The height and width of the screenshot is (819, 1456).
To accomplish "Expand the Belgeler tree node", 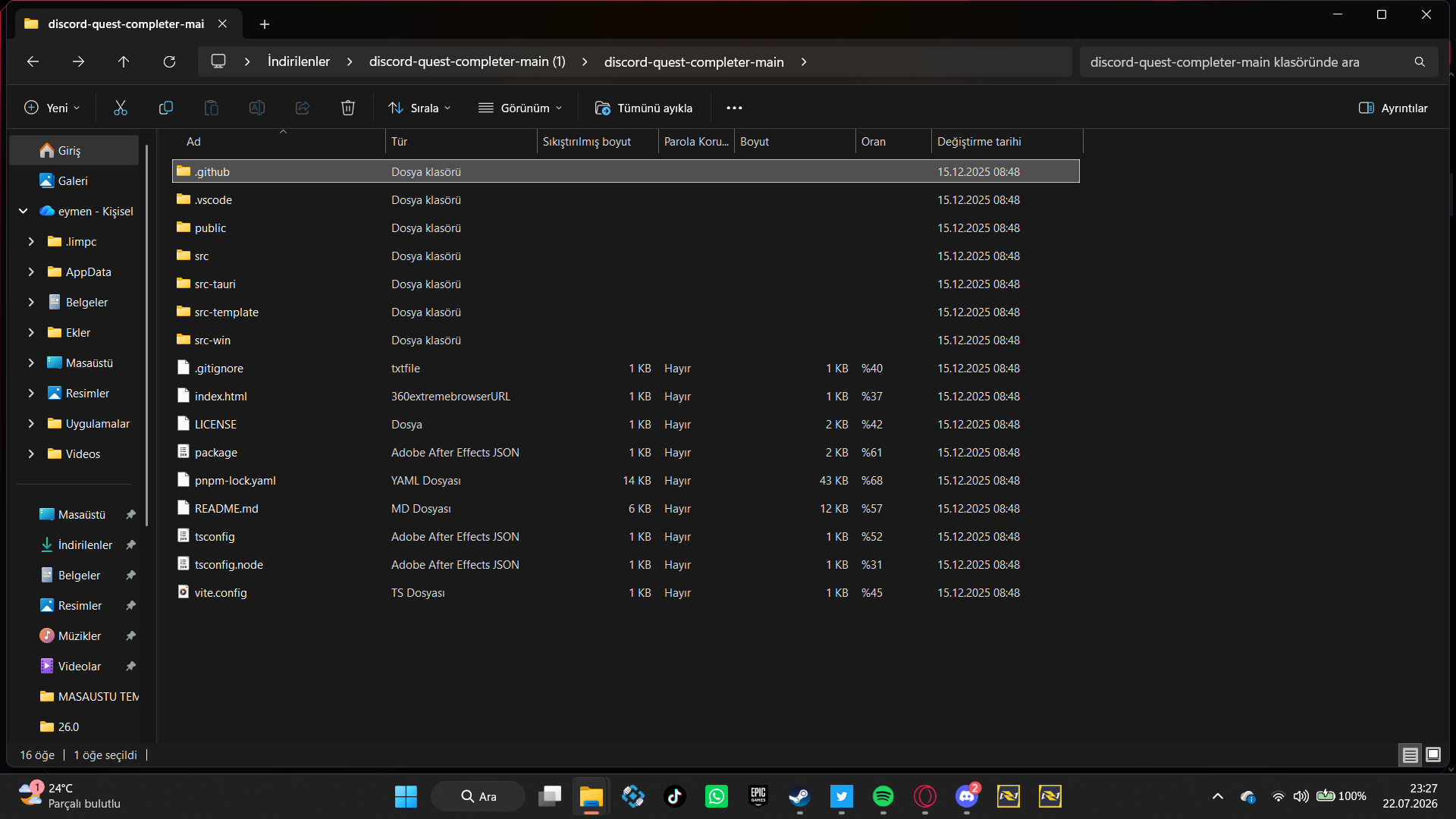I will [x=31, y=302].
